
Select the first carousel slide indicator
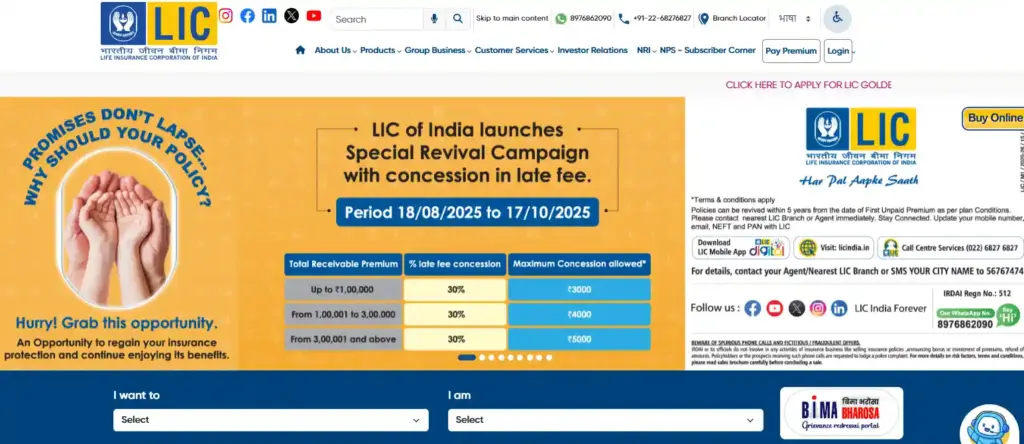pyautogui.click(x=467, y=357)
